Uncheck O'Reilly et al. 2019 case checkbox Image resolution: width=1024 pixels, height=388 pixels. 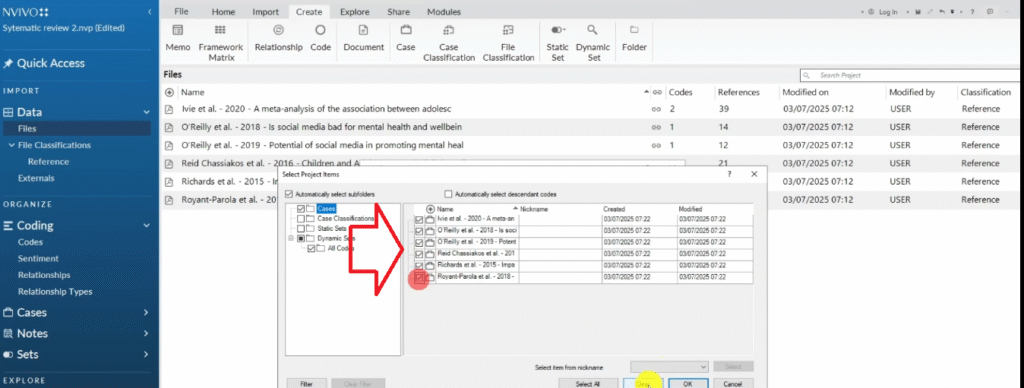click(419, 243)
